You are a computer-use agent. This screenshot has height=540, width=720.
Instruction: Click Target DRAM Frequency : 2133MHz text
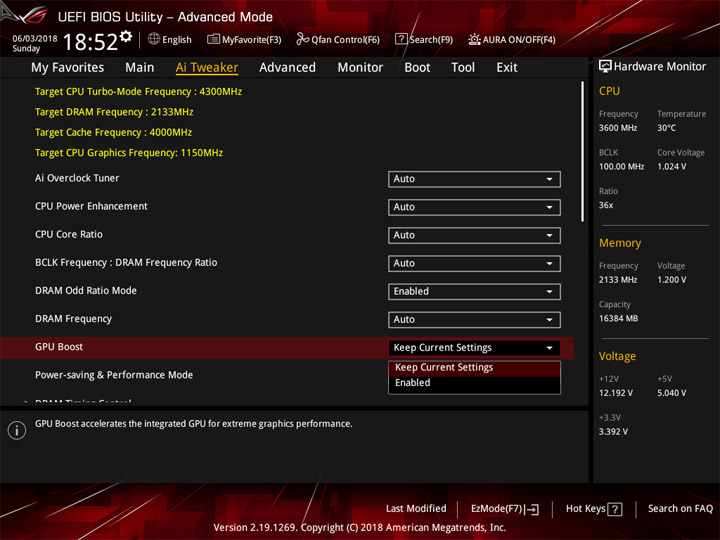(x=114, y=112)
